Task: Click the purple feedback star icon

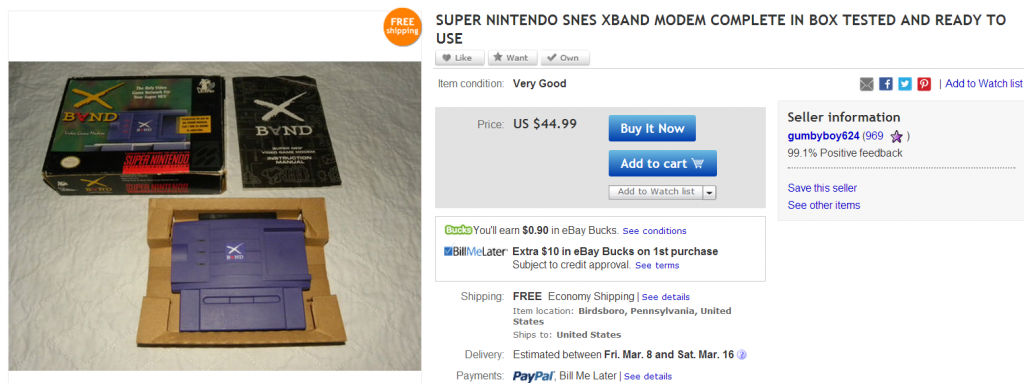Action: click(896, 137)
